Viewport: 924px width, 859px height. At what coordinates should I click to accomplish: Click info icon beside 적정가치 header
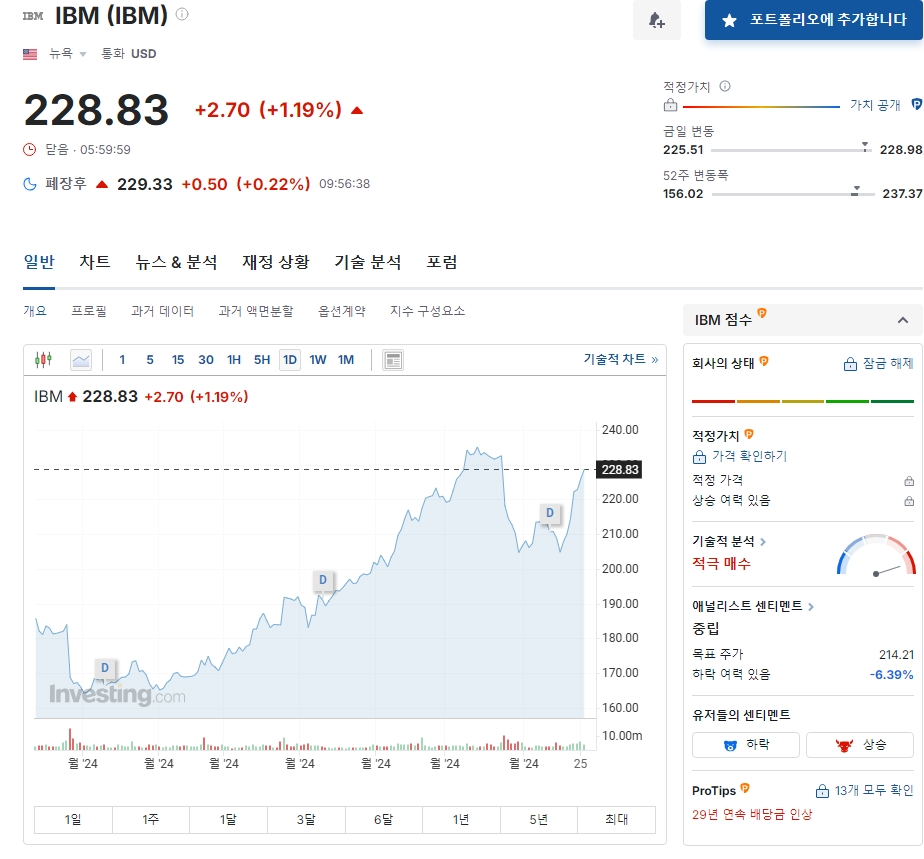(725, 87)
